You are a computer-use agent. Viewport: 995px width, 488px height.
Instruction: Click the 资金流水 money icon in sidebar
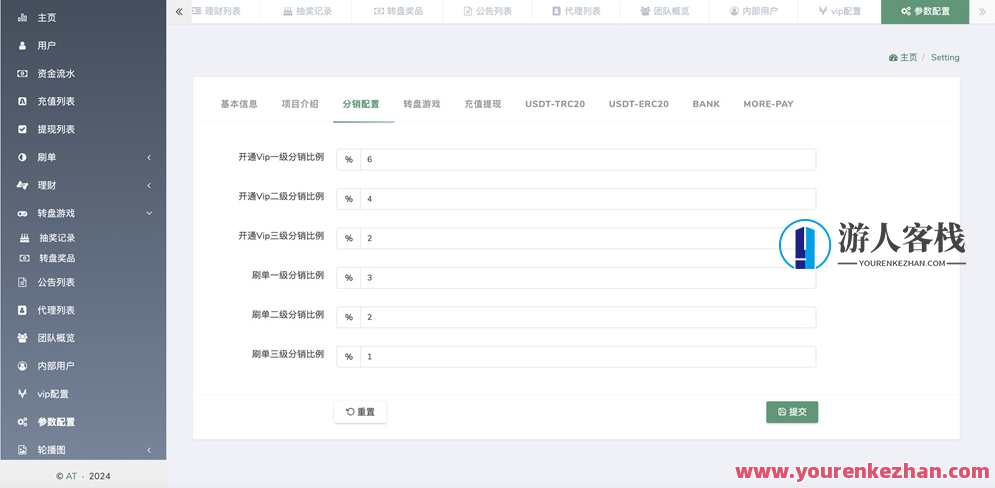point(22,74)
